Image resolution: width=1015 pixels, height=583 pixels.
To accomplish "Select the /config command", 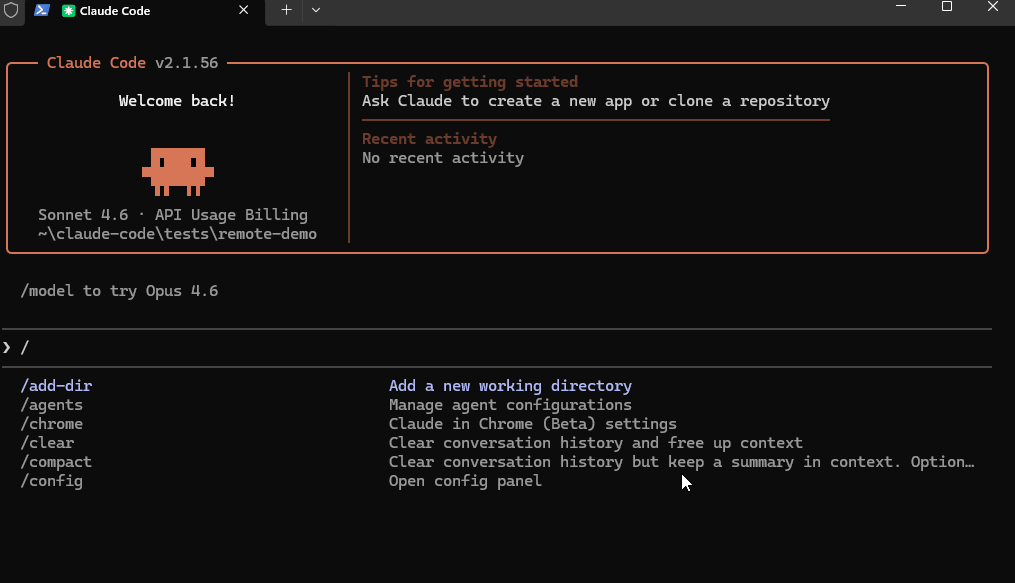I will [52, 481].
